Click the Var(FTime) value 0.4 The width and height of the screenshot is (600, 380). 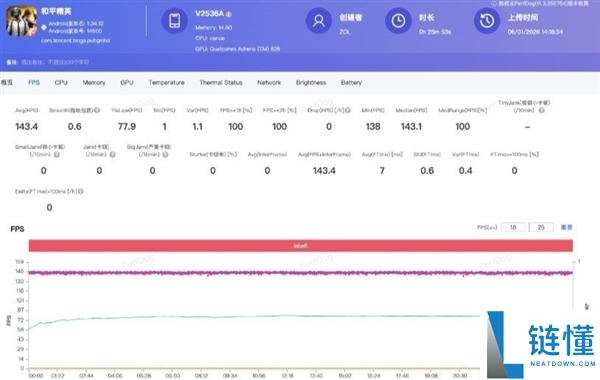(465, 171)
